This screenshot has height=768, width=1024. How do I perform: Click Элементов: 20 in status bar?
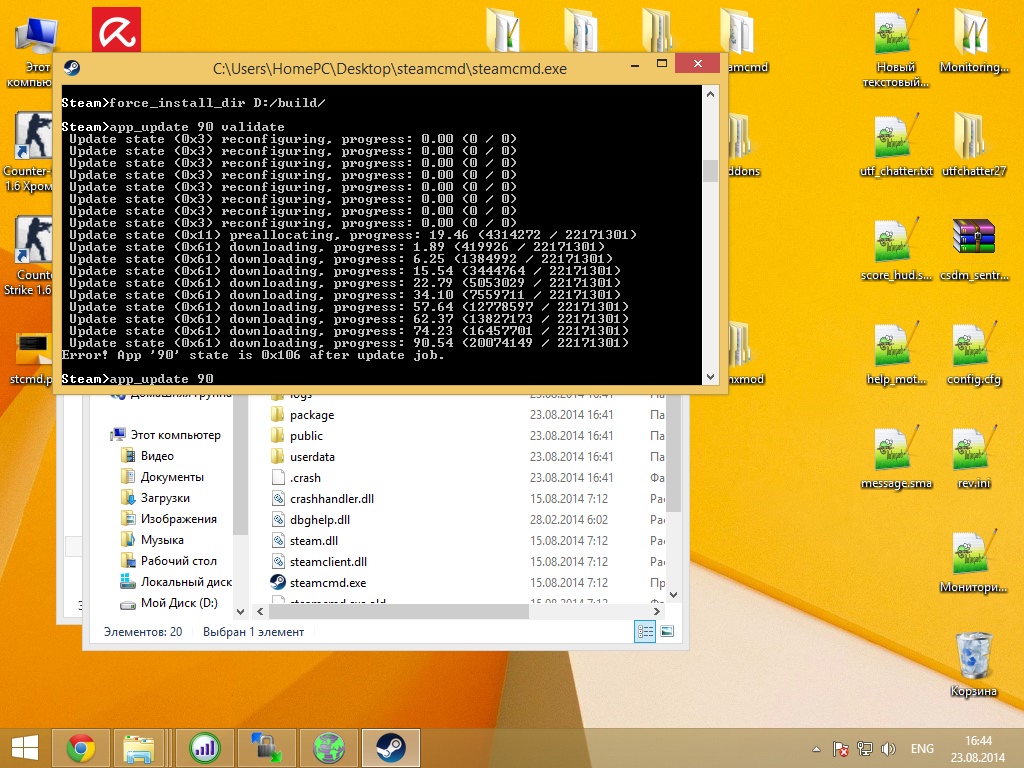pos(143,632)
